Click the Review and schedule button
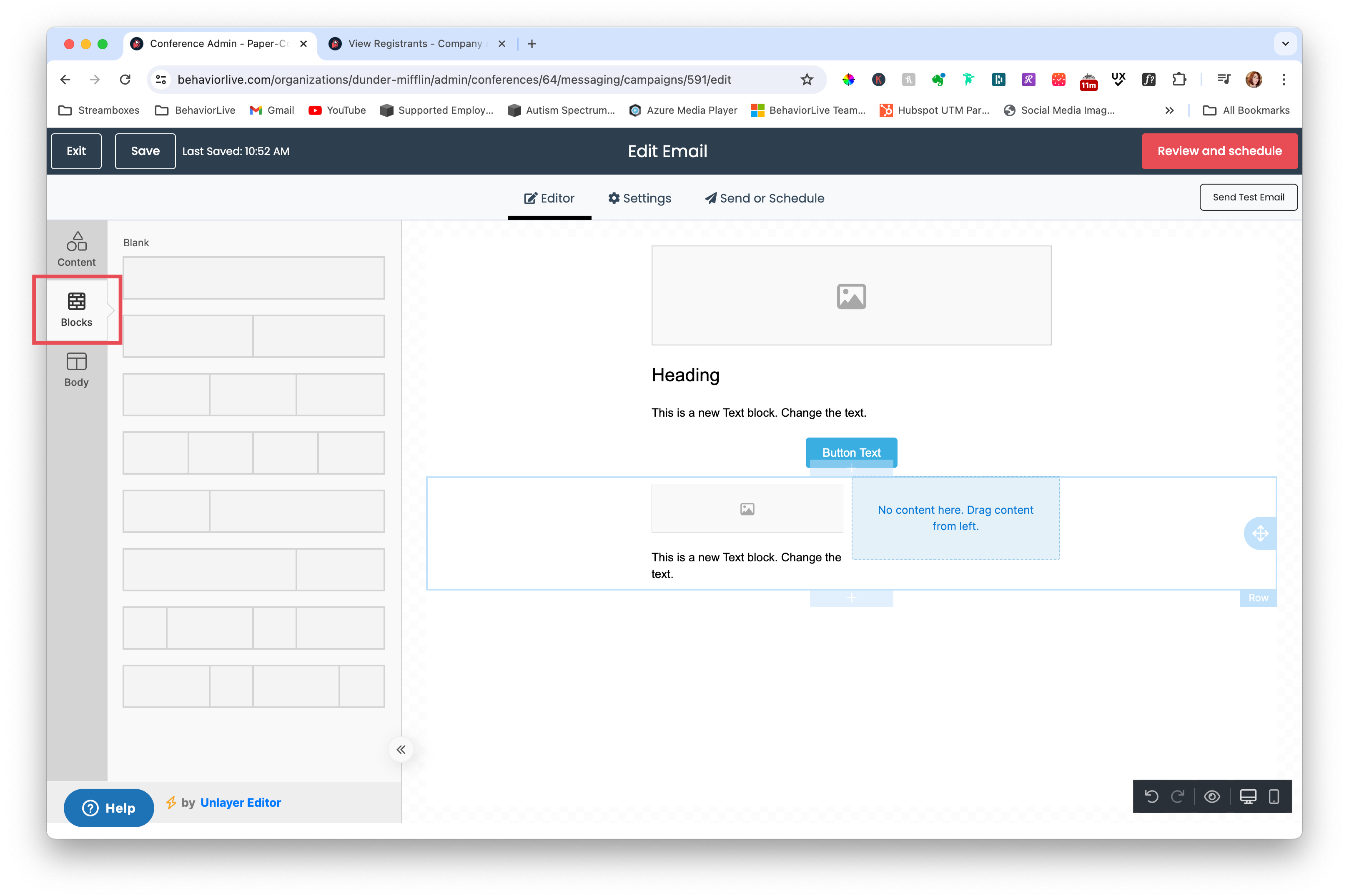1349x896 pixels. [x=1219, y=151]
